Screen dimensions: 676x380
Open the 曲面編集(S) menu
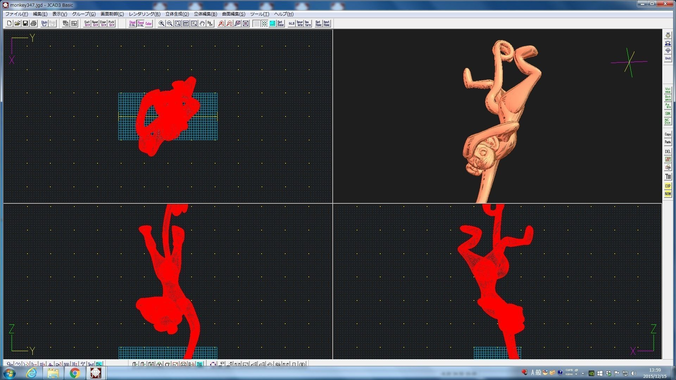tap(233, 14)
